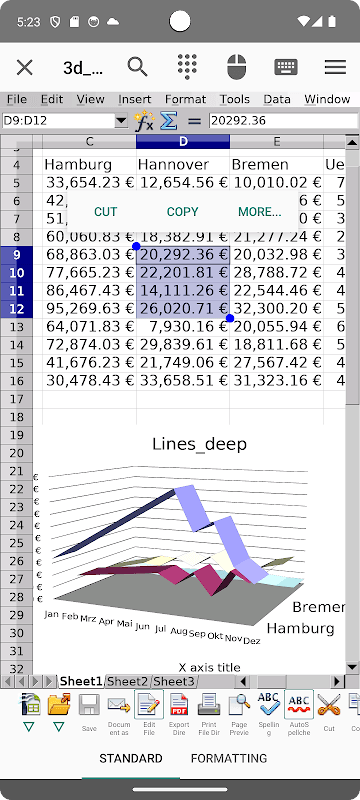Click the equals Function icon

[194, 121]
